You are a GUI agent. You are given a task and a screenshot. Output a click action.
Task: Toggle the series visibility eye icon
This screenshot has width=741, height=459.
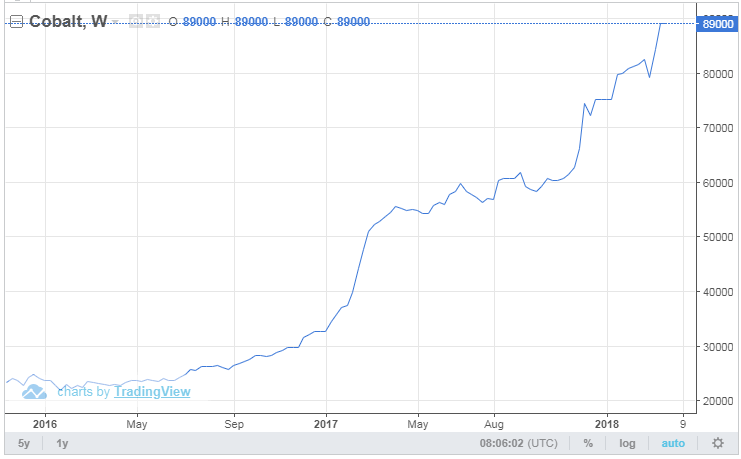pos(136,21)
